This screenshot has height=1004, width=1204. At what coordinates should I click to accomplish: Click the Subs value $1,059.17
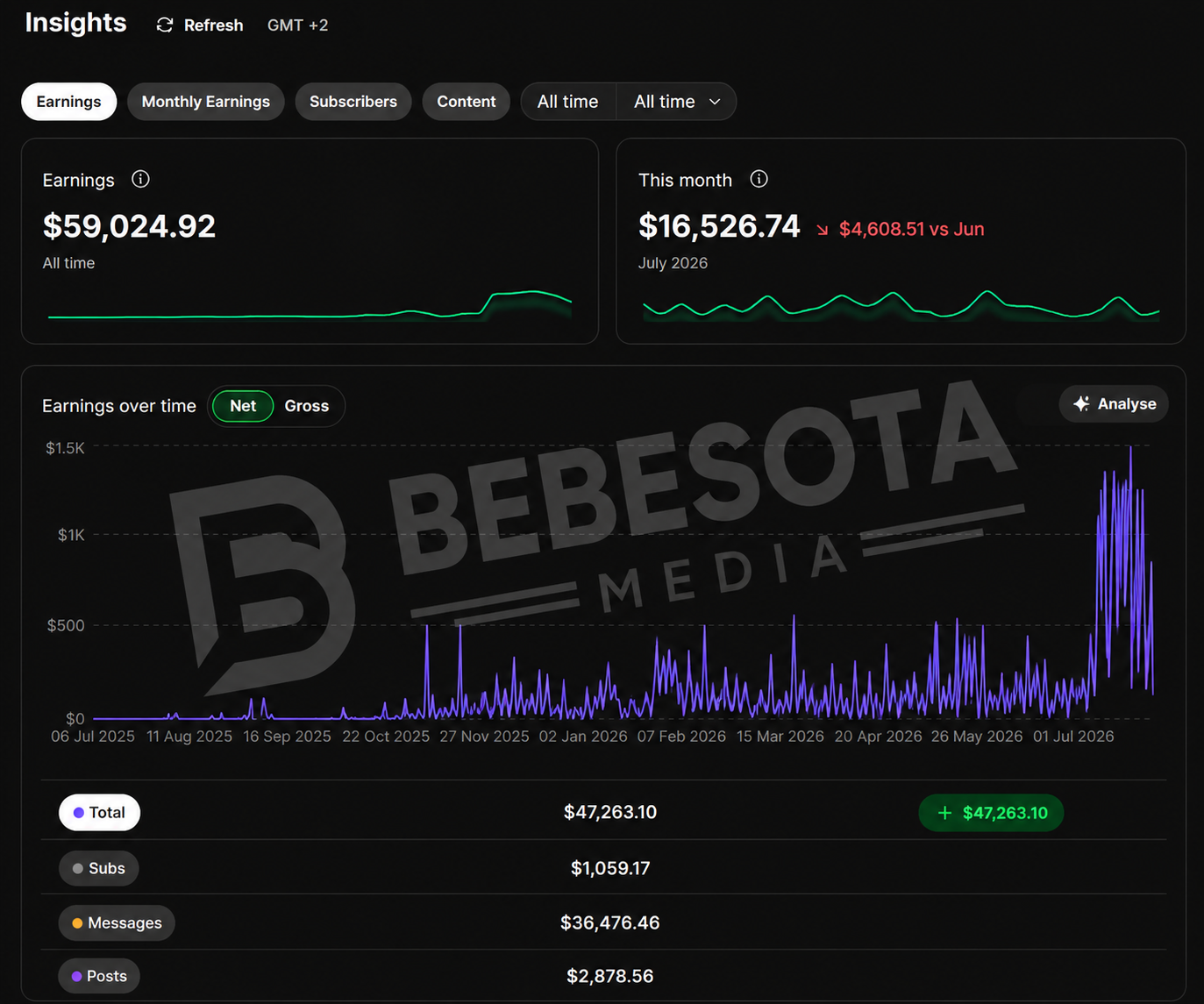click(x=610, y=868)
